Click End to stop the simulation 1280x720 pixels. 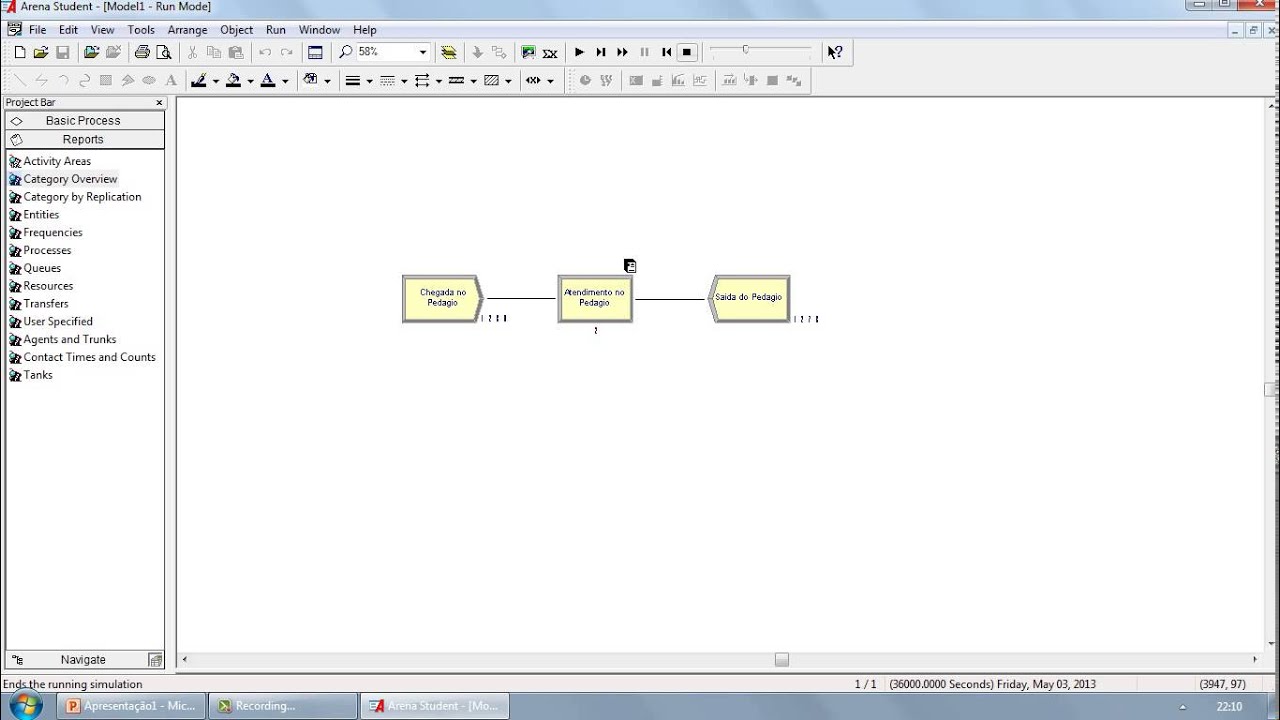[x=687, y=52]
